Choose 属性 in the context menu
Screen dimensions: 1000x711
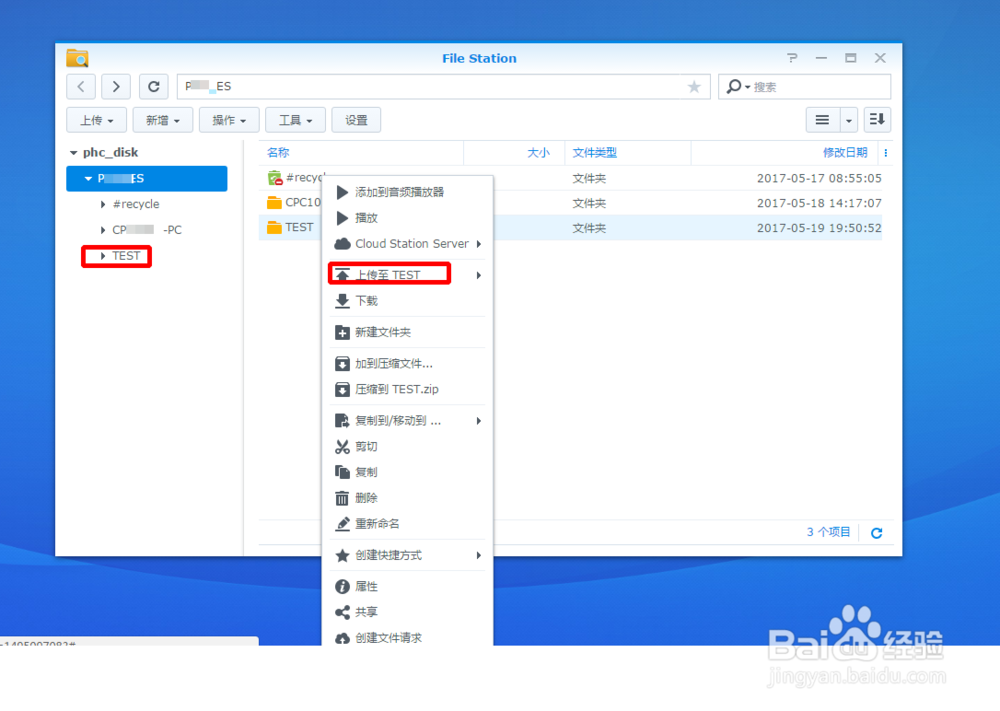(x=407, y=586)
